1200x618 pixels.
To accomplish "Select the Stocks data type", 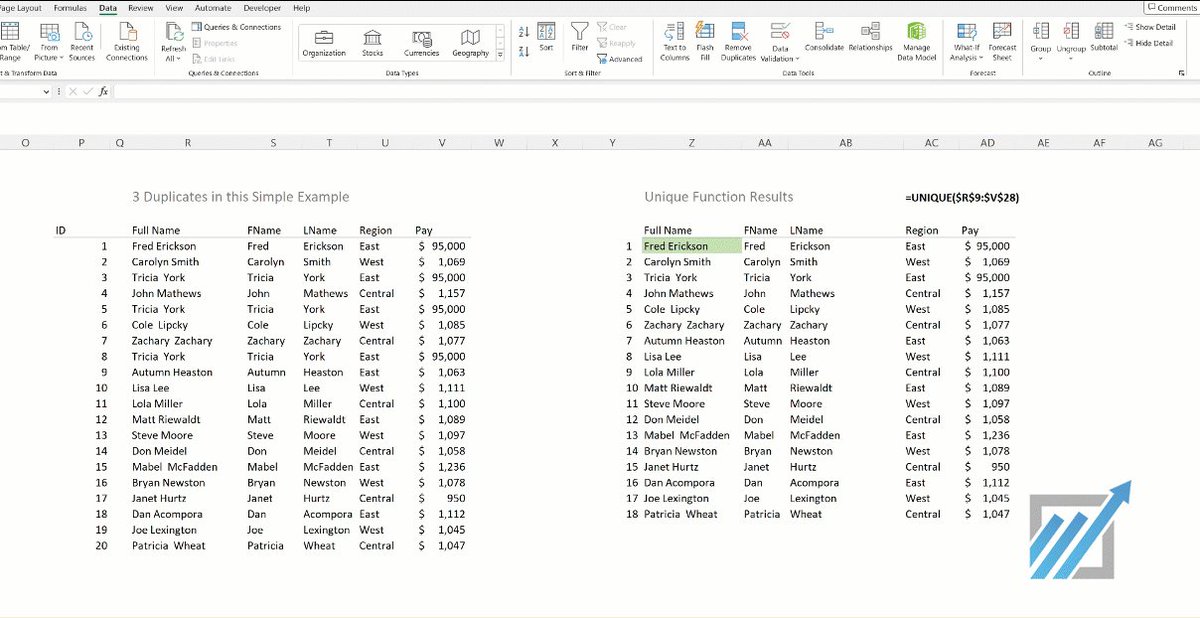I will tap(372, 42).
